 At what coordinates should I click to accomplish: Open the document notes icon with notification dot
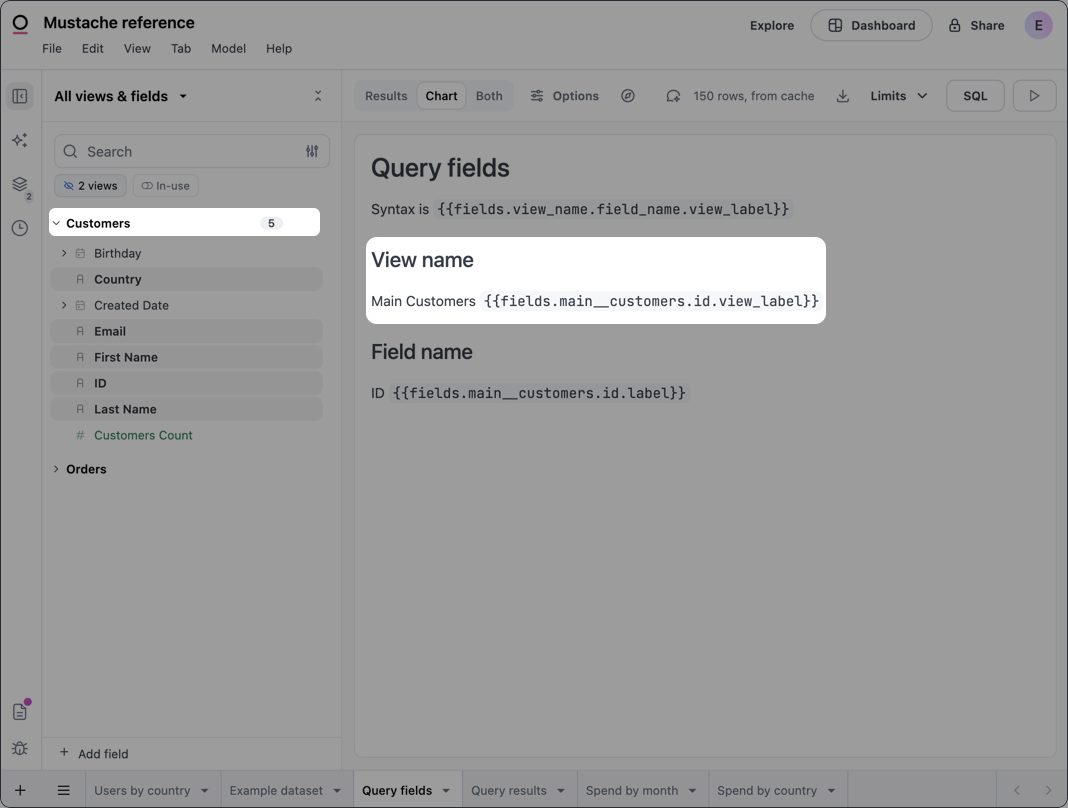tap(20, 711)
